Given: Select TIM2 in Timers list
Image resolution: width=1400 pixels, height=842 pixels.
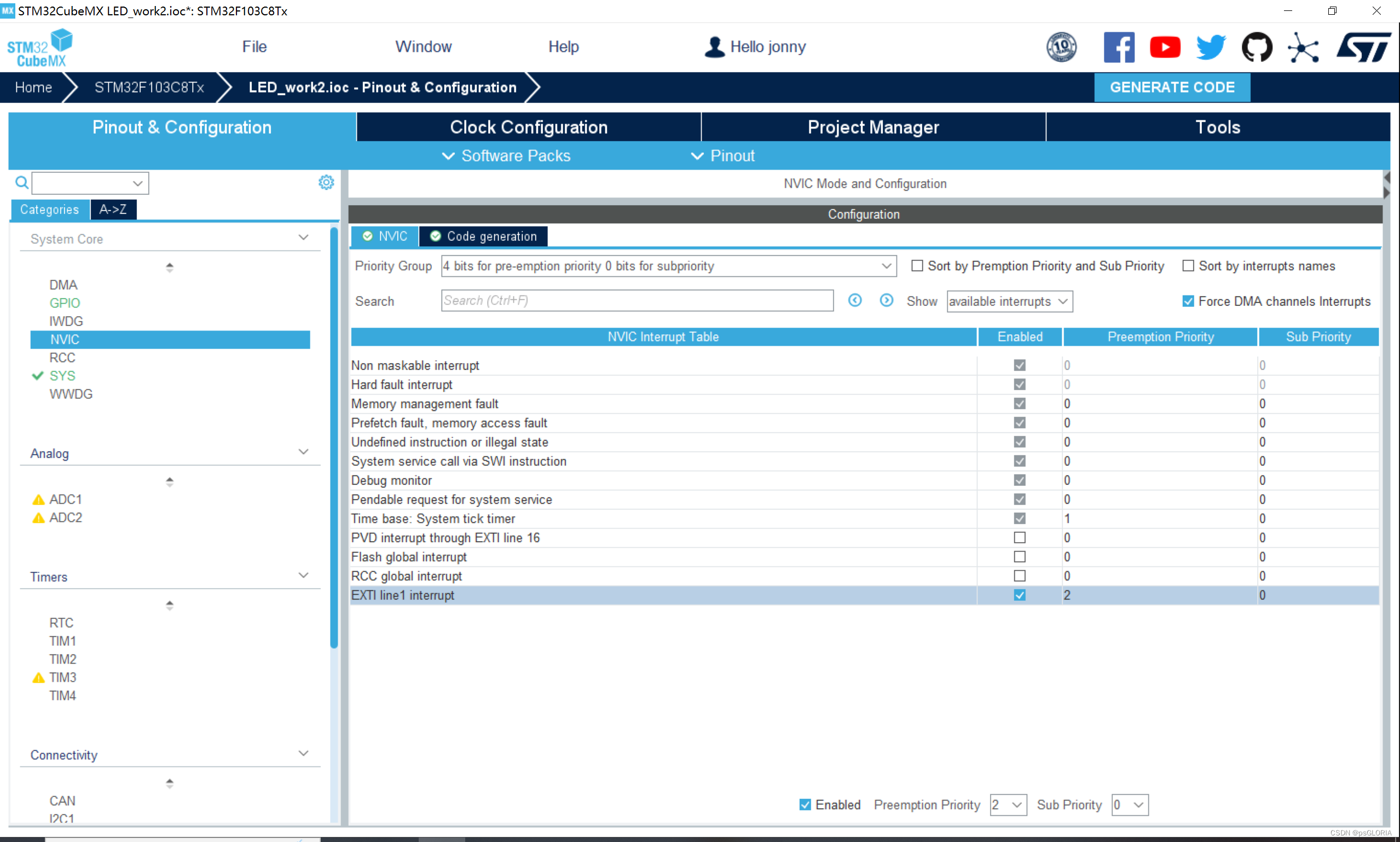Looking at the screenshot, I should pyautogui.click(x=62, y=659).
